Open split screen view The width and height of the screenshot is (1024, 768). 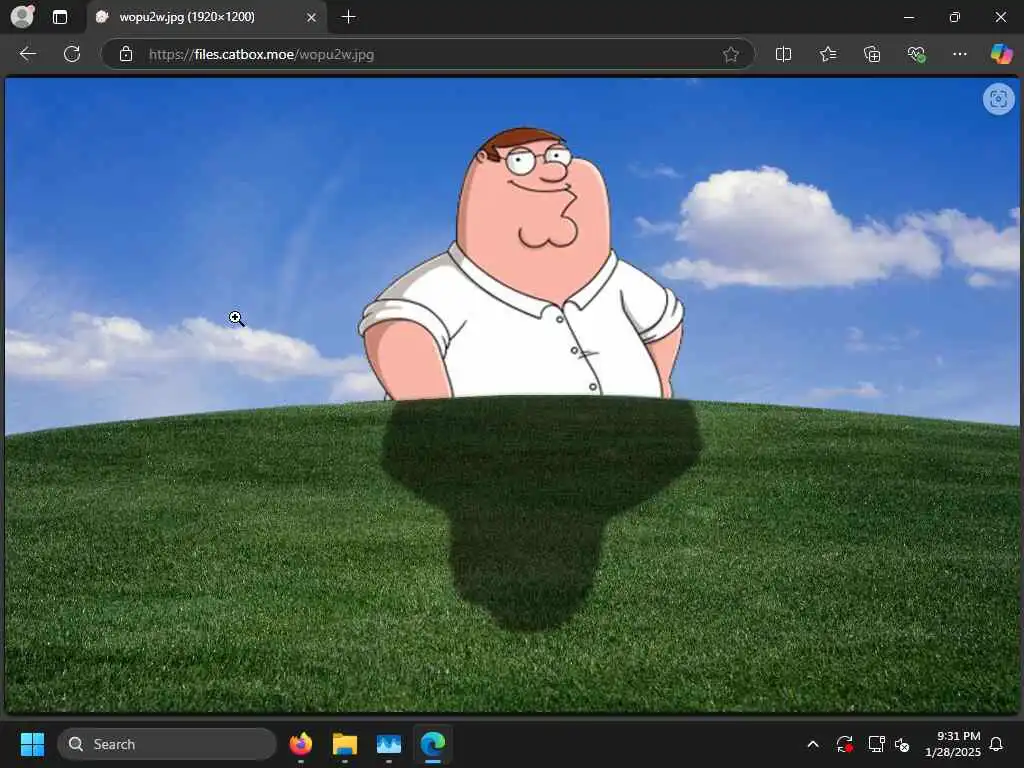point(783,54)
